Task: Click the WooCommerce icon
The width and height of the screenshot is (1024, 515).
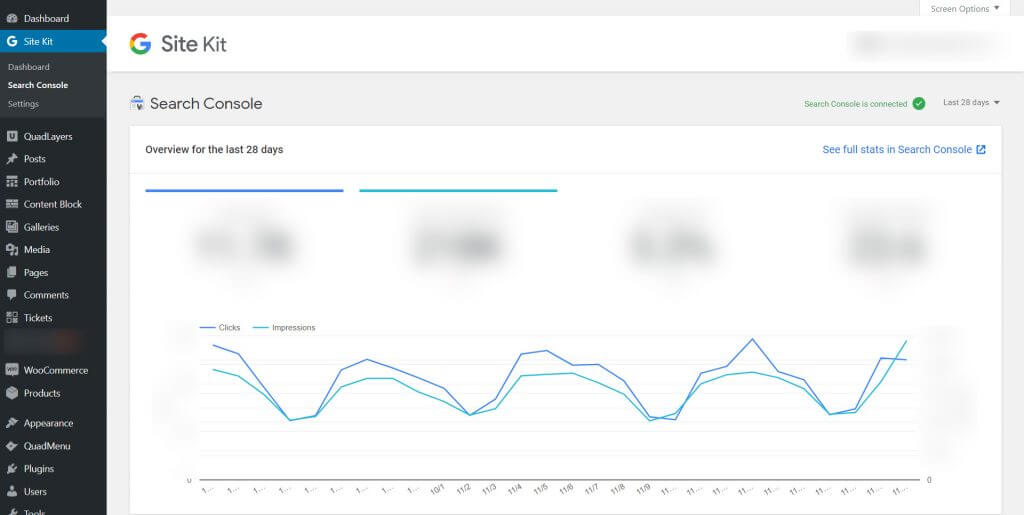Action: [12, 370]
